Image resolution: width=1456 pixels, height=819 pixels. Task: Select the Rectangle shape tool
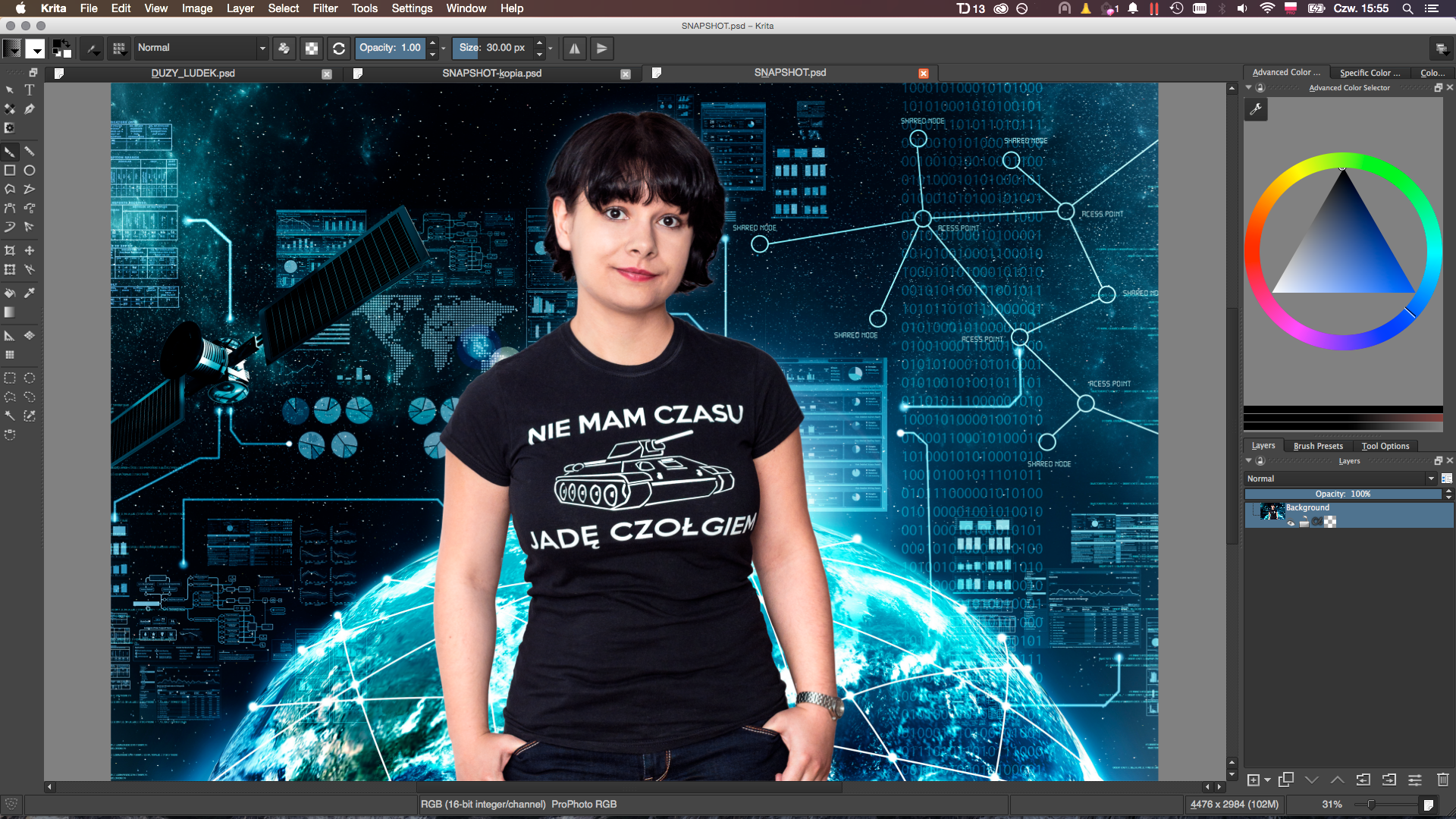[10, 171]
